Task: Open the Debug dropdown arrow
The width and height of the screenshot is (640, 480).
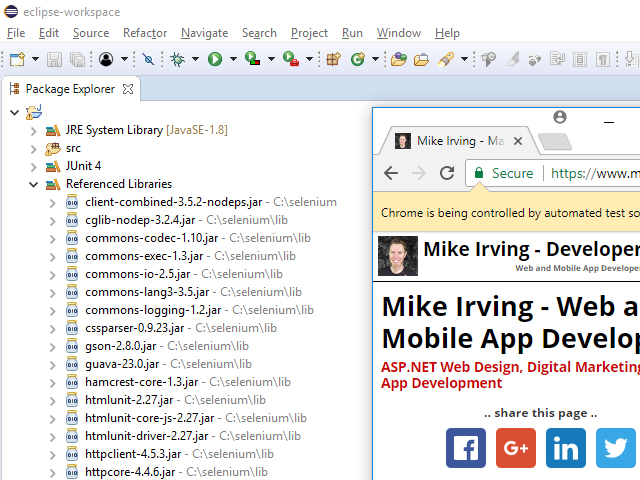Action: (x=196, y=59)
